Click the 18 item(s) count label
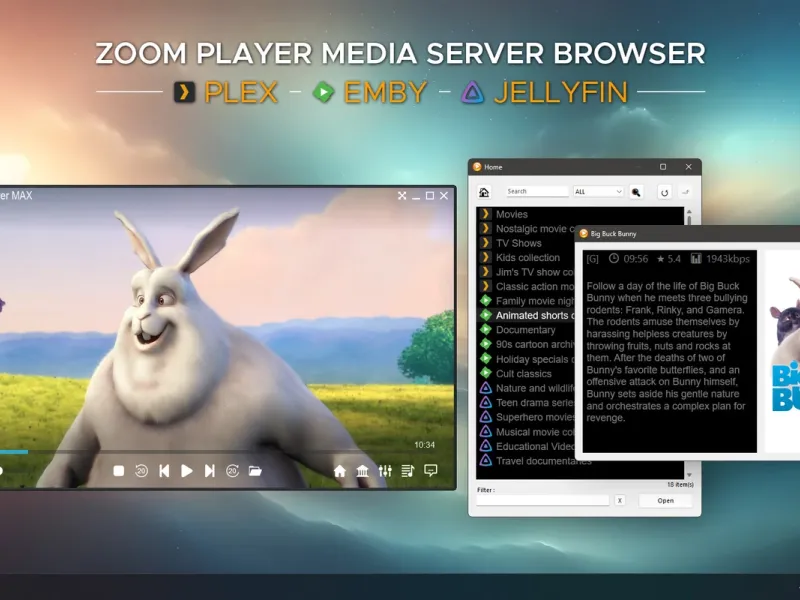Viewport: 800px width, 600px height. [680, 485]
